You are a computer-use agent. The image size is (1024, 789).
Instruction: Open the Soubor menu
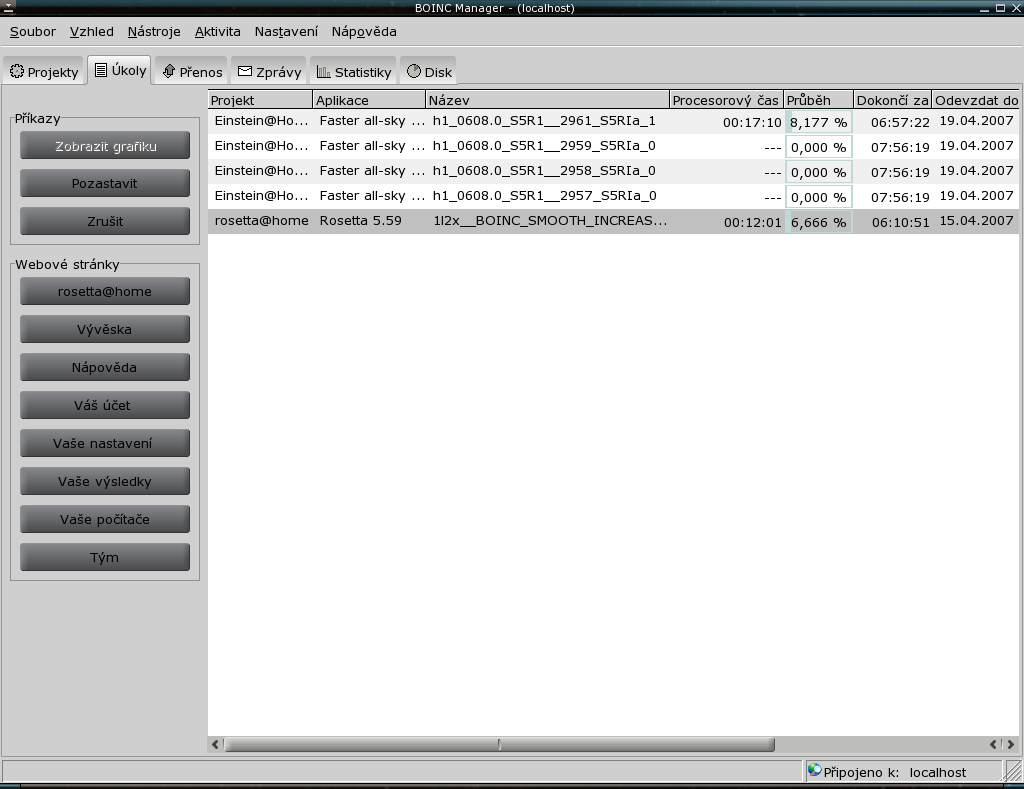tap(33, 31)
